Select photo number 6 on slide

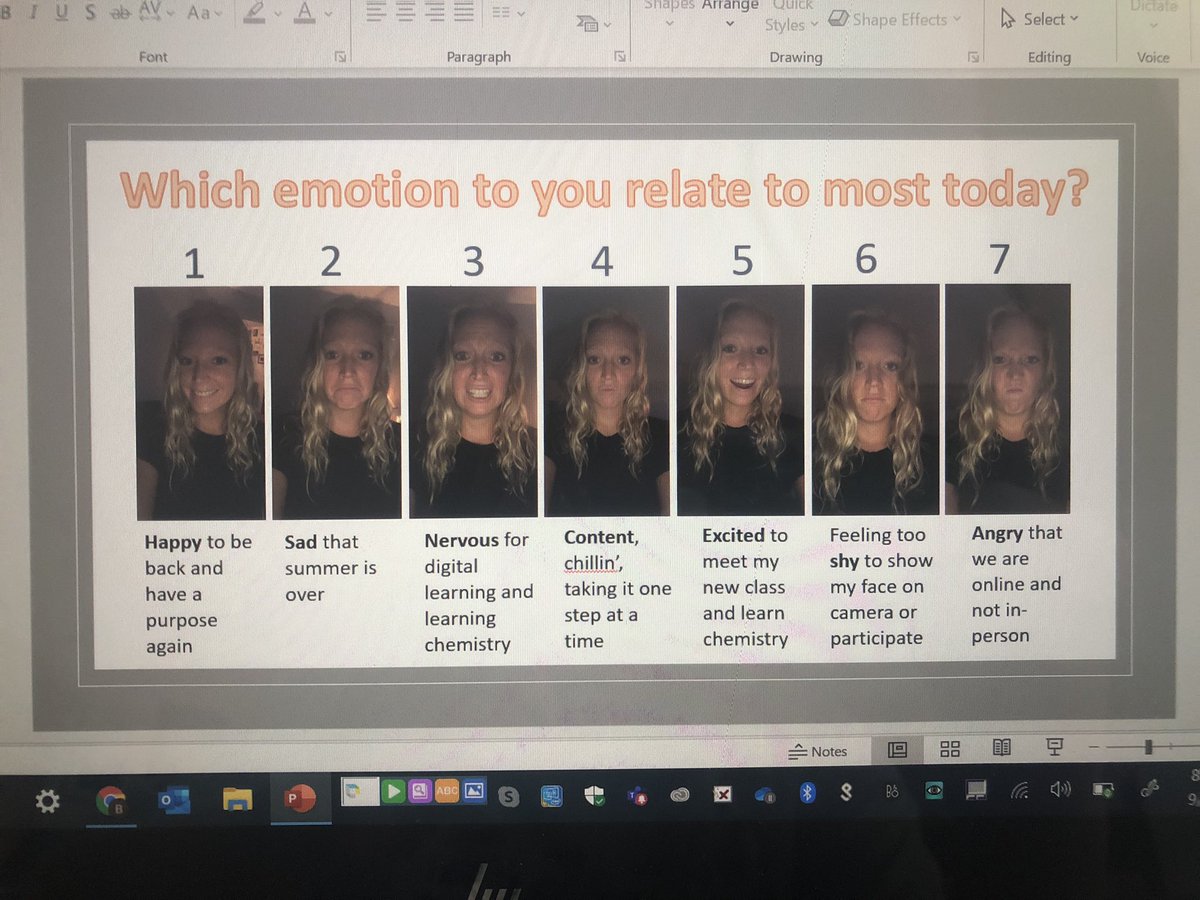coord(876,400)
